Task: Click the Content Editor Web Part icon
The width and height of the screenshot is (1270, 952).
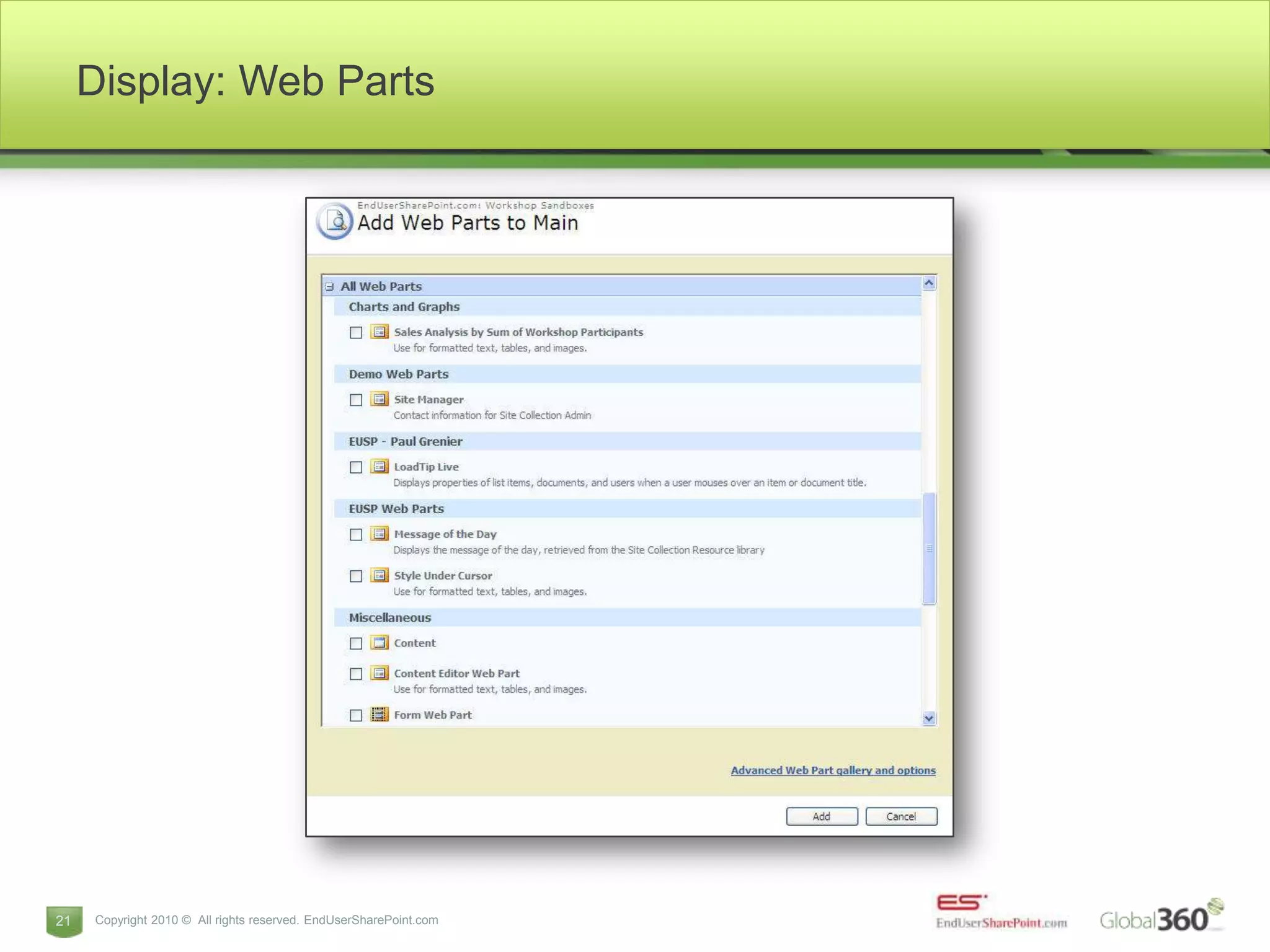Action: [380, 673]
